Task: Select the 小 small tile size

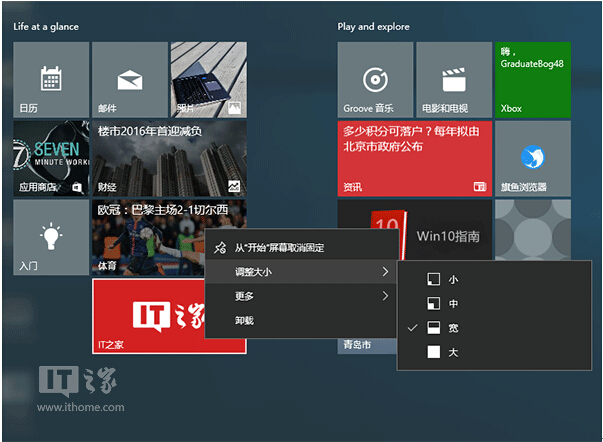Action: tap(452, 280)
